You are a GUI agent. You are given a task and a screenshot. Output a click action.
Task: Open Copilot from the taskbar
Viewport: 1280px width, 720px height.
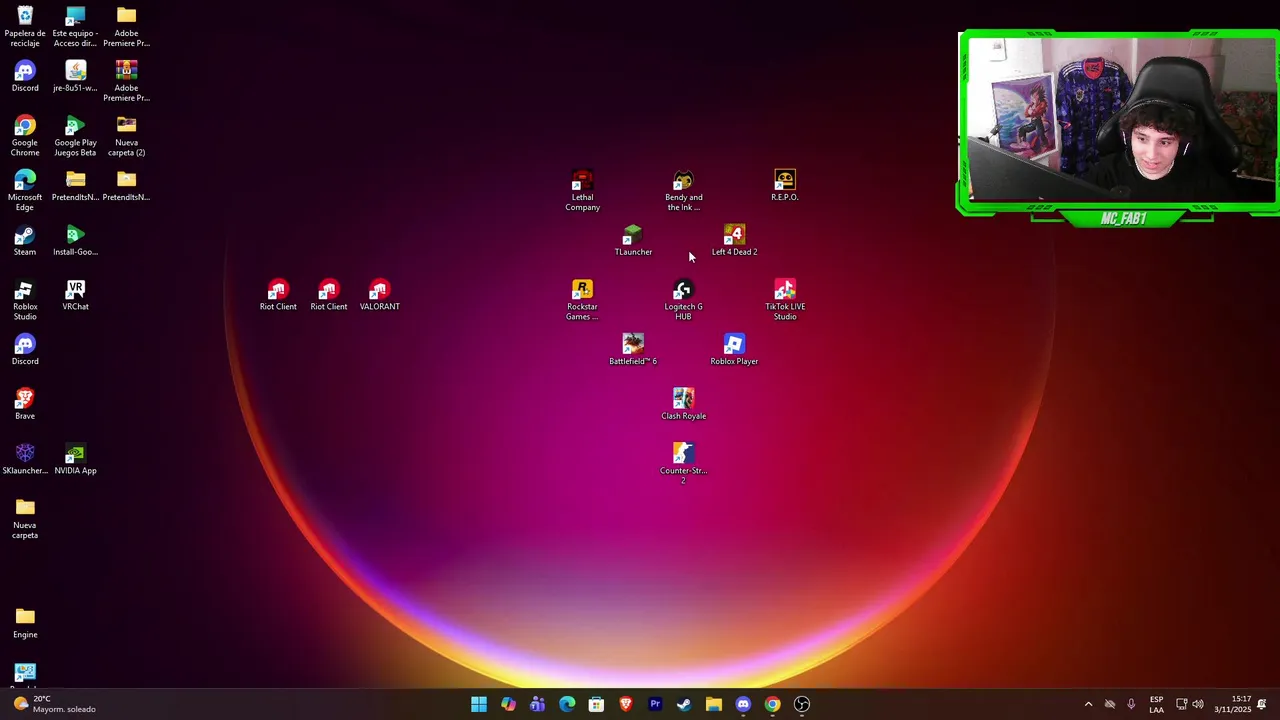(x=508, y=704)
